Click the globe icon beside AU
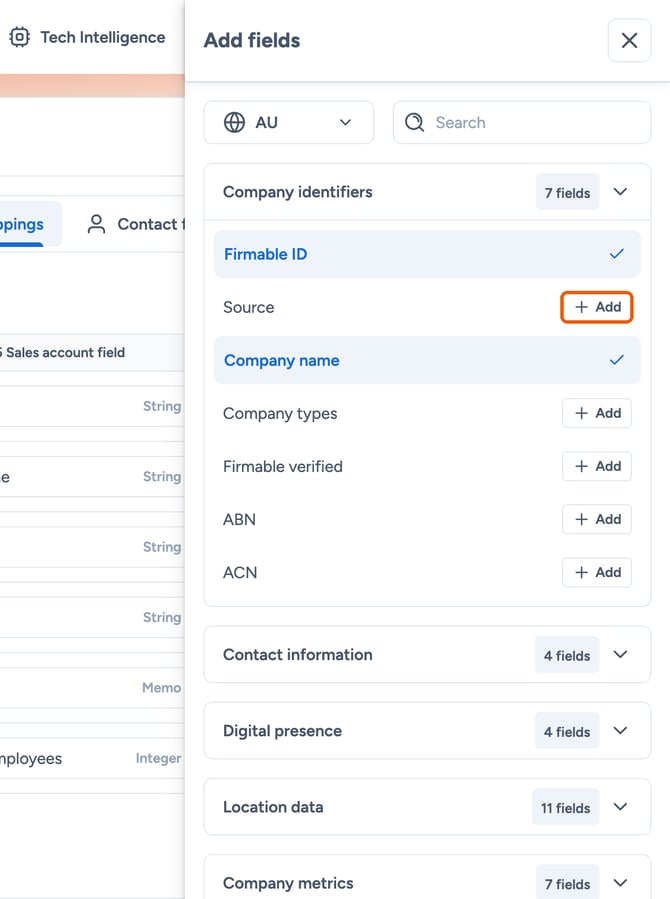Viewport: 670px width, 899px height. 234,122
